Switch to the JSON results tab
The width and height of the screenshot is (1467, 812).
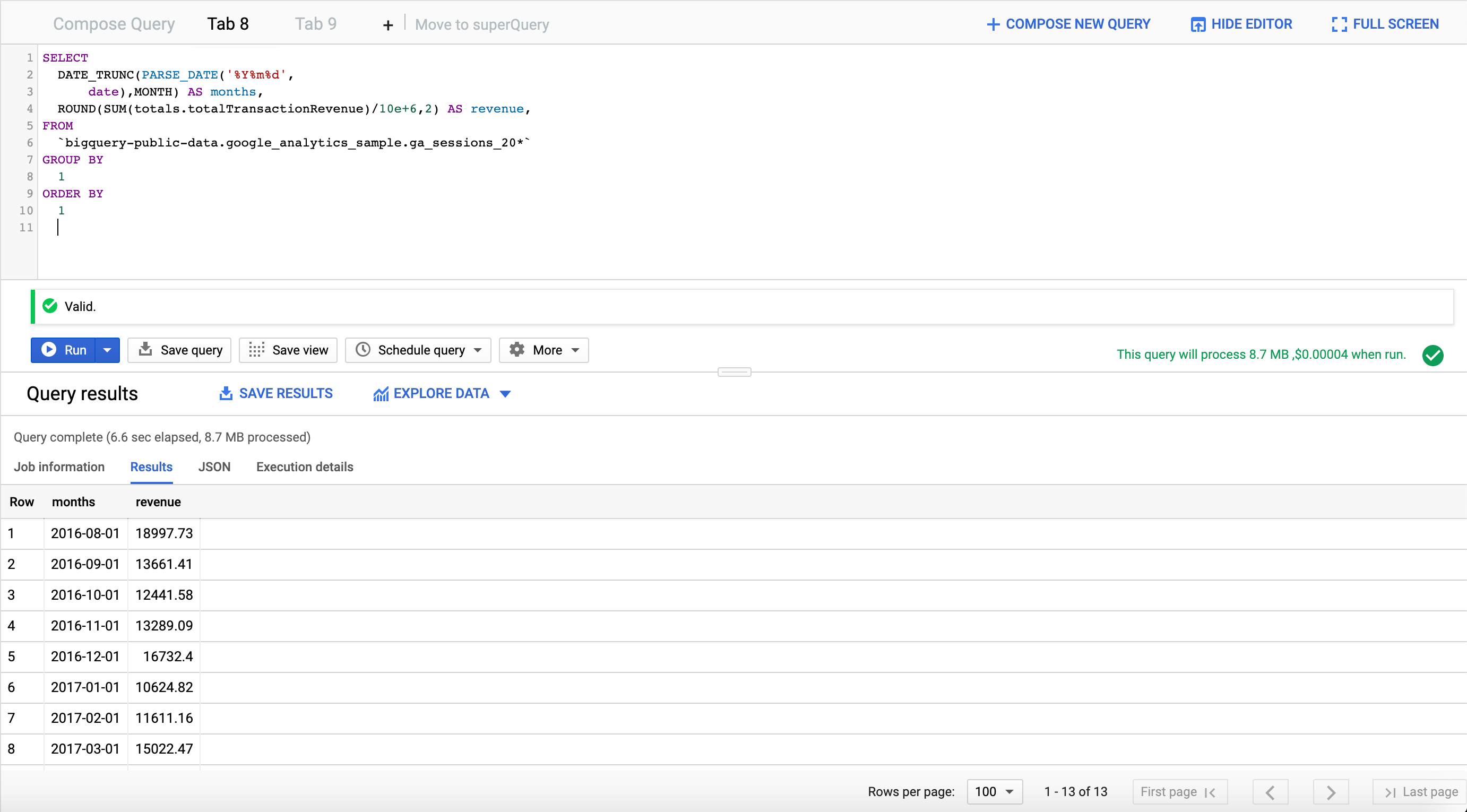tap(214, 467)
